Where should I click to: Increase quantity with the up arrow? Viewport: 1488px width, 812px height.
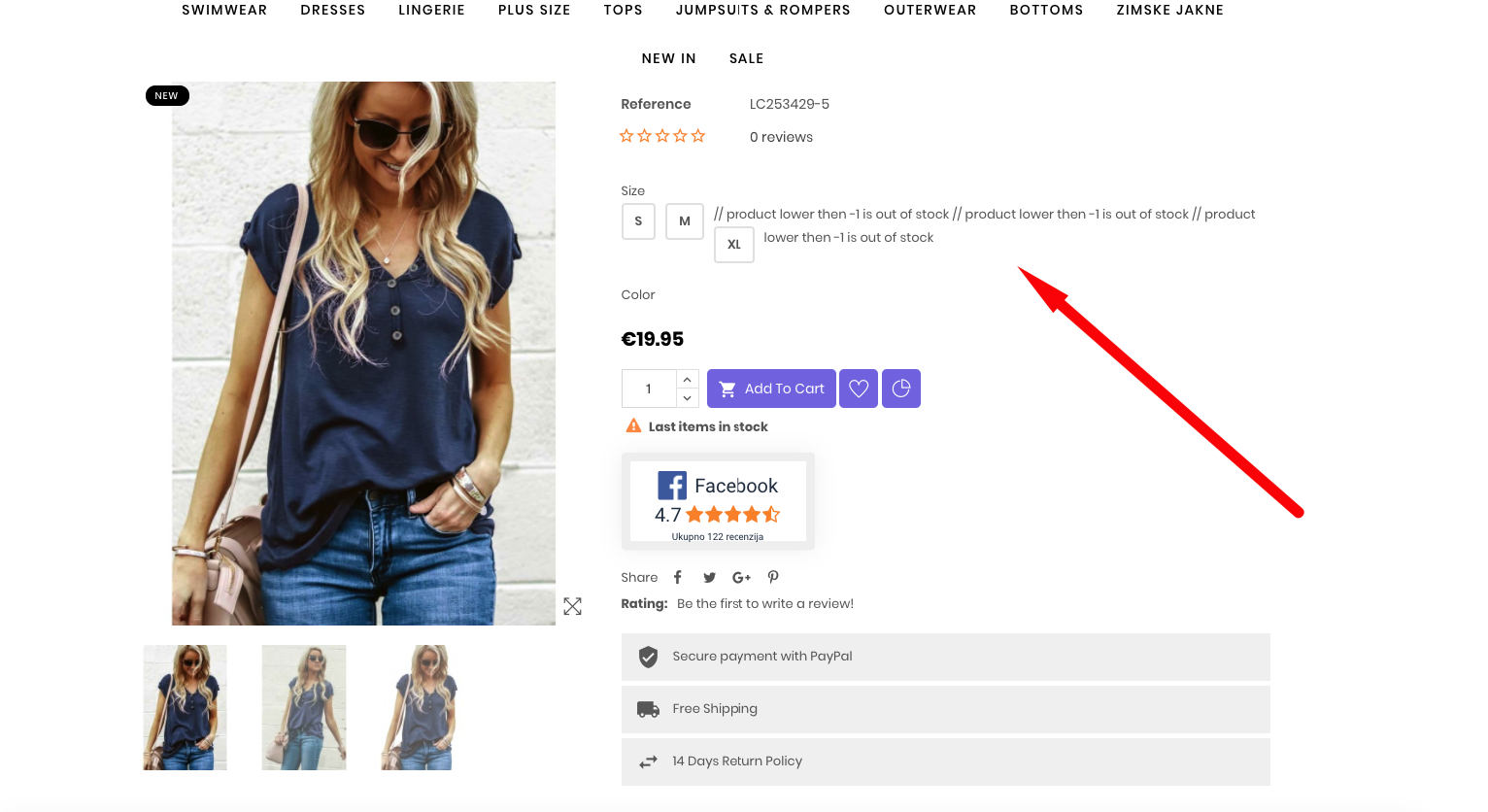688,379
